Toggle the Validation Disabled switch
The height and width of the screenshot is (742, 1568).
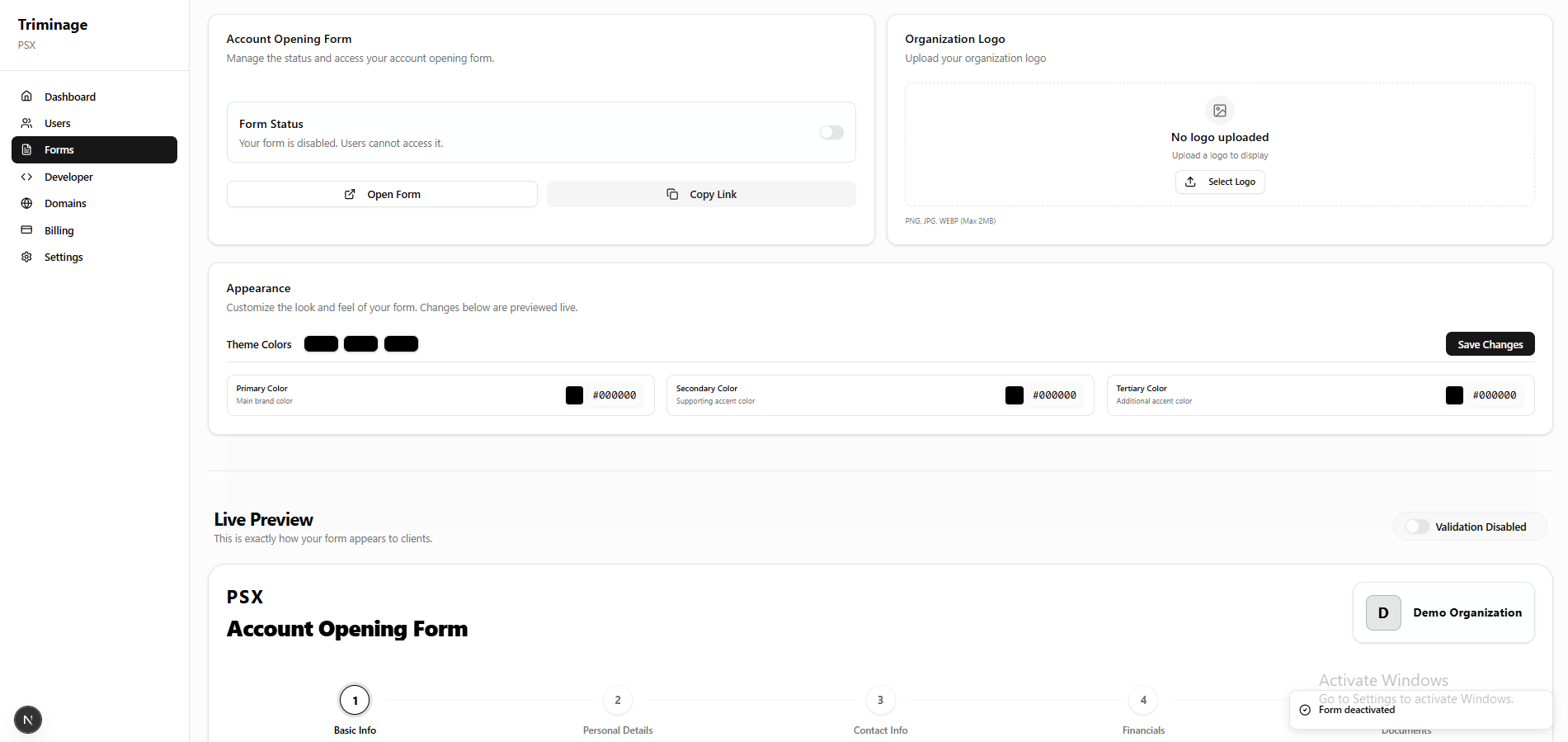point(1417,527)
